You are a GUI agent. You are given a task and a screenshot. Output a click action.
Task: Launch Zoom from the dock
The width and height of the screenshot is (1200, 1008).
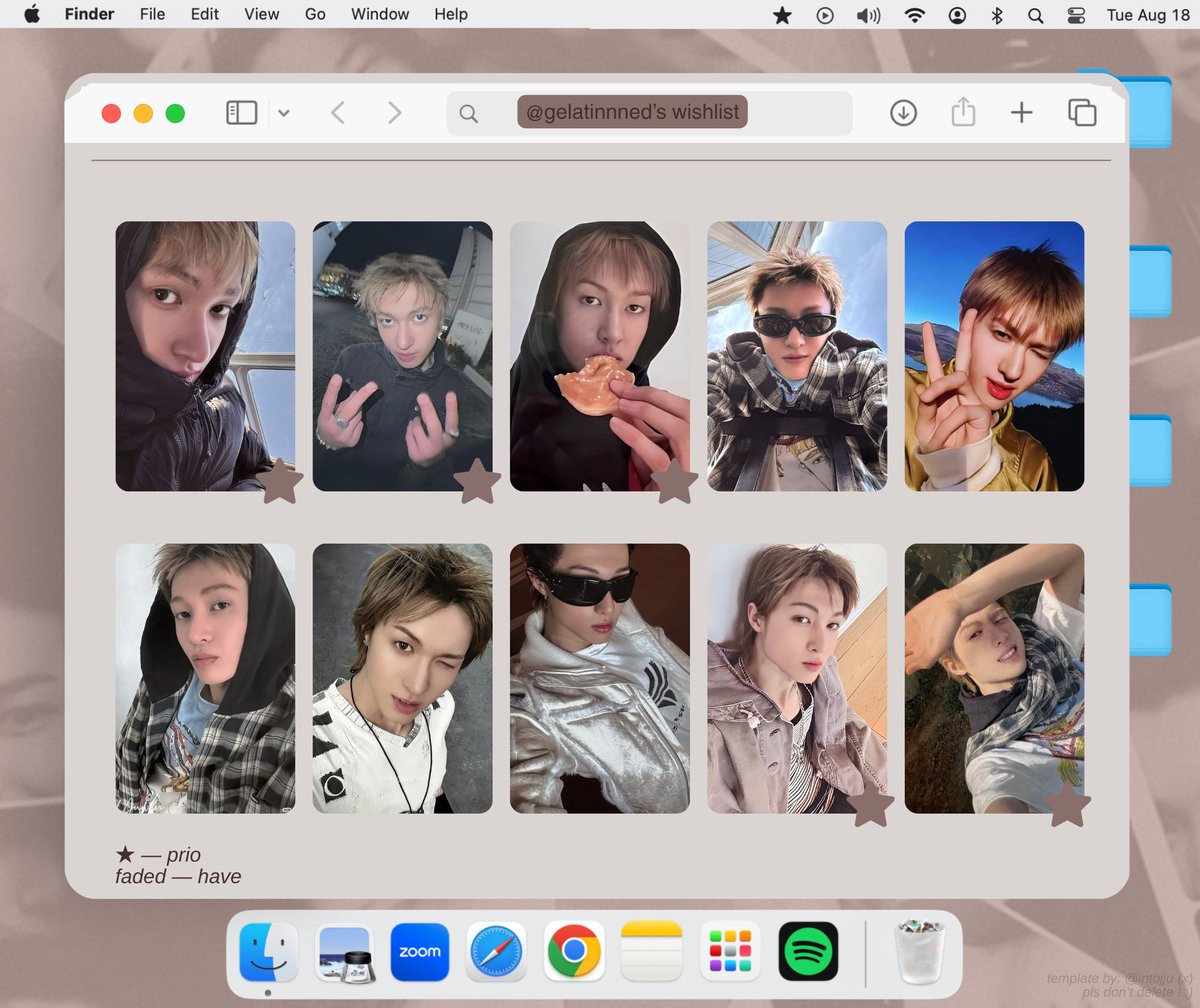[x=420, y=951]
